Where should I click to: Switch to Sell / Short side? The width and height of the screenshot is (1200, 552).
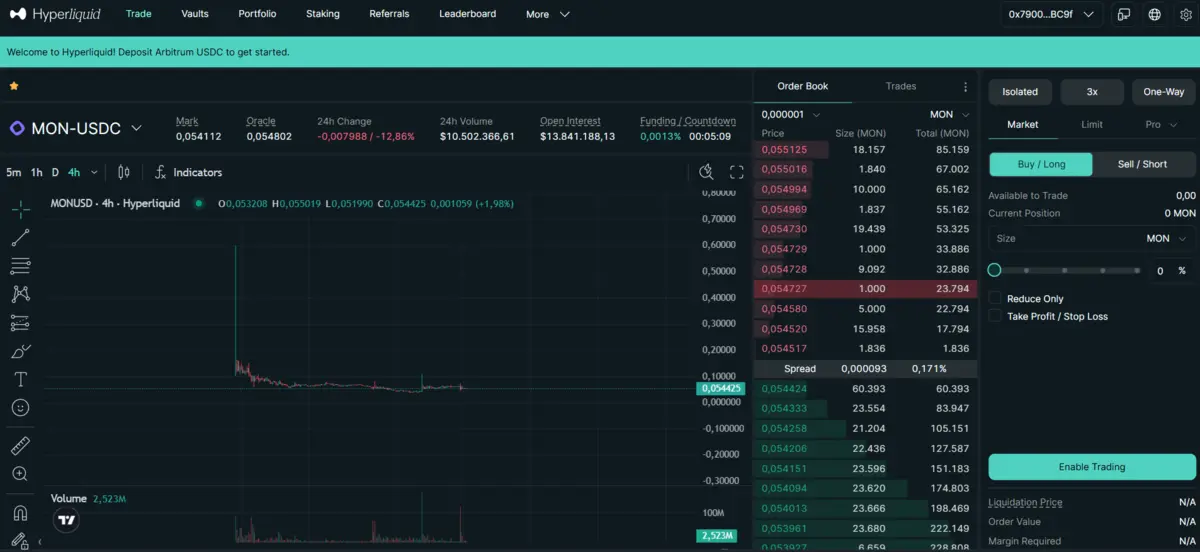1142,164
